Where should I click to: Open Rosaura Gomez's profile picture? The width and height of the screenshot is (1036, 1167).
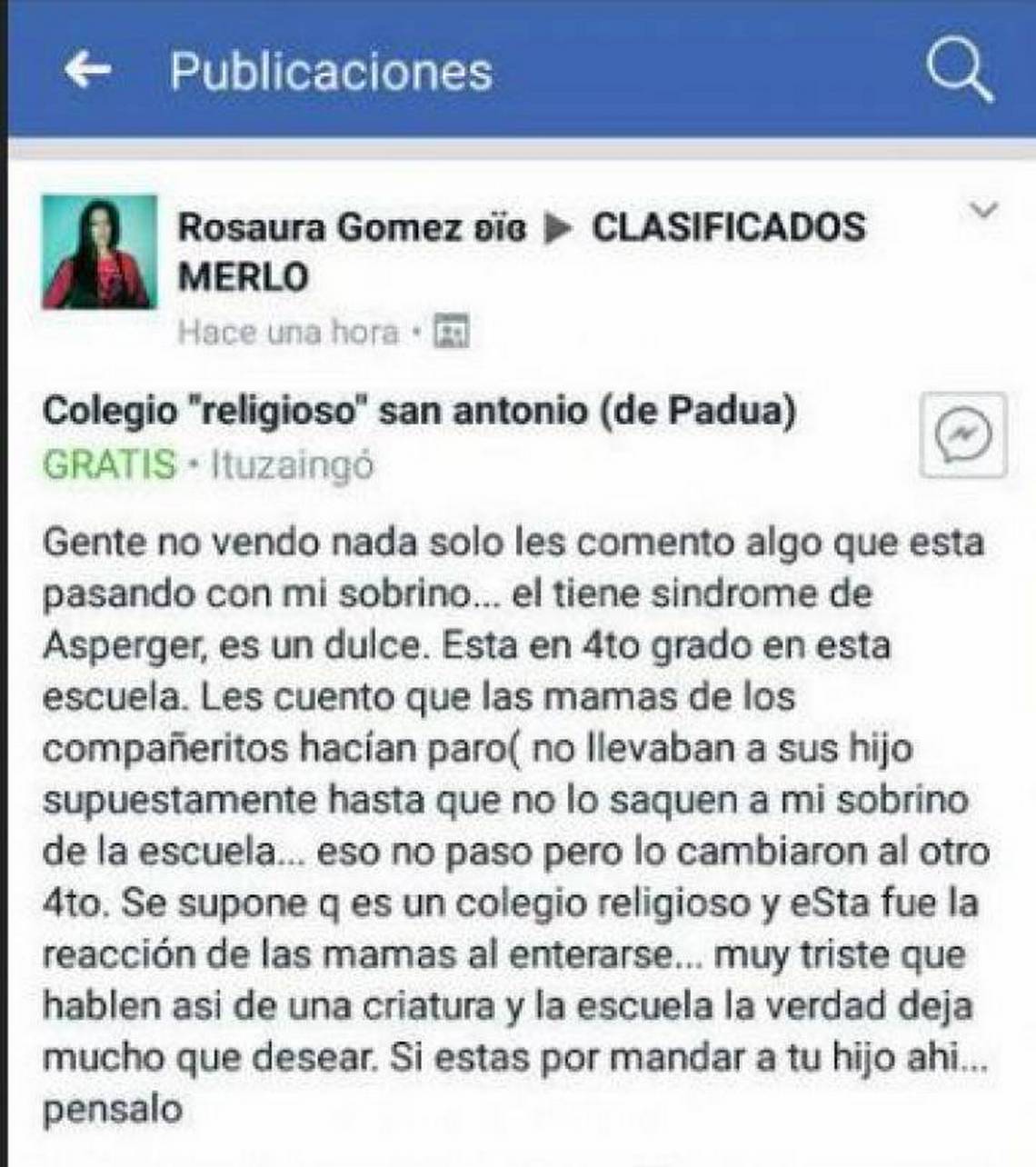tap(99, 252)
